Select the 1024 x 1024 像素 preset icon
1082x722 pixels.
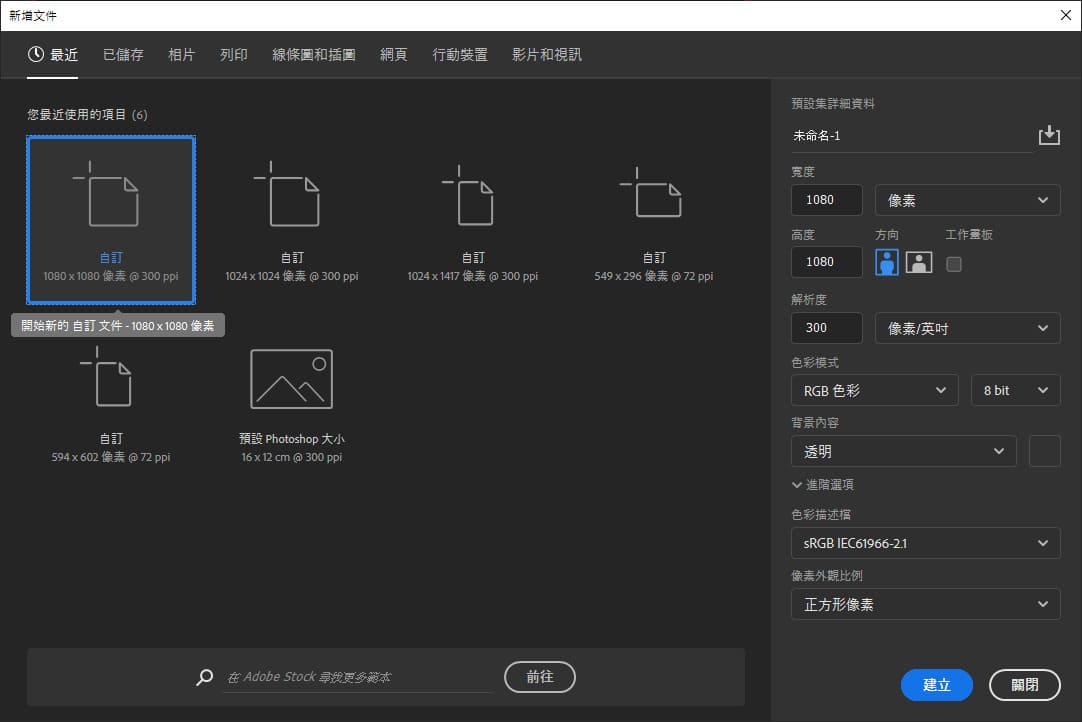pyautogui.click(x=292, y=194)
